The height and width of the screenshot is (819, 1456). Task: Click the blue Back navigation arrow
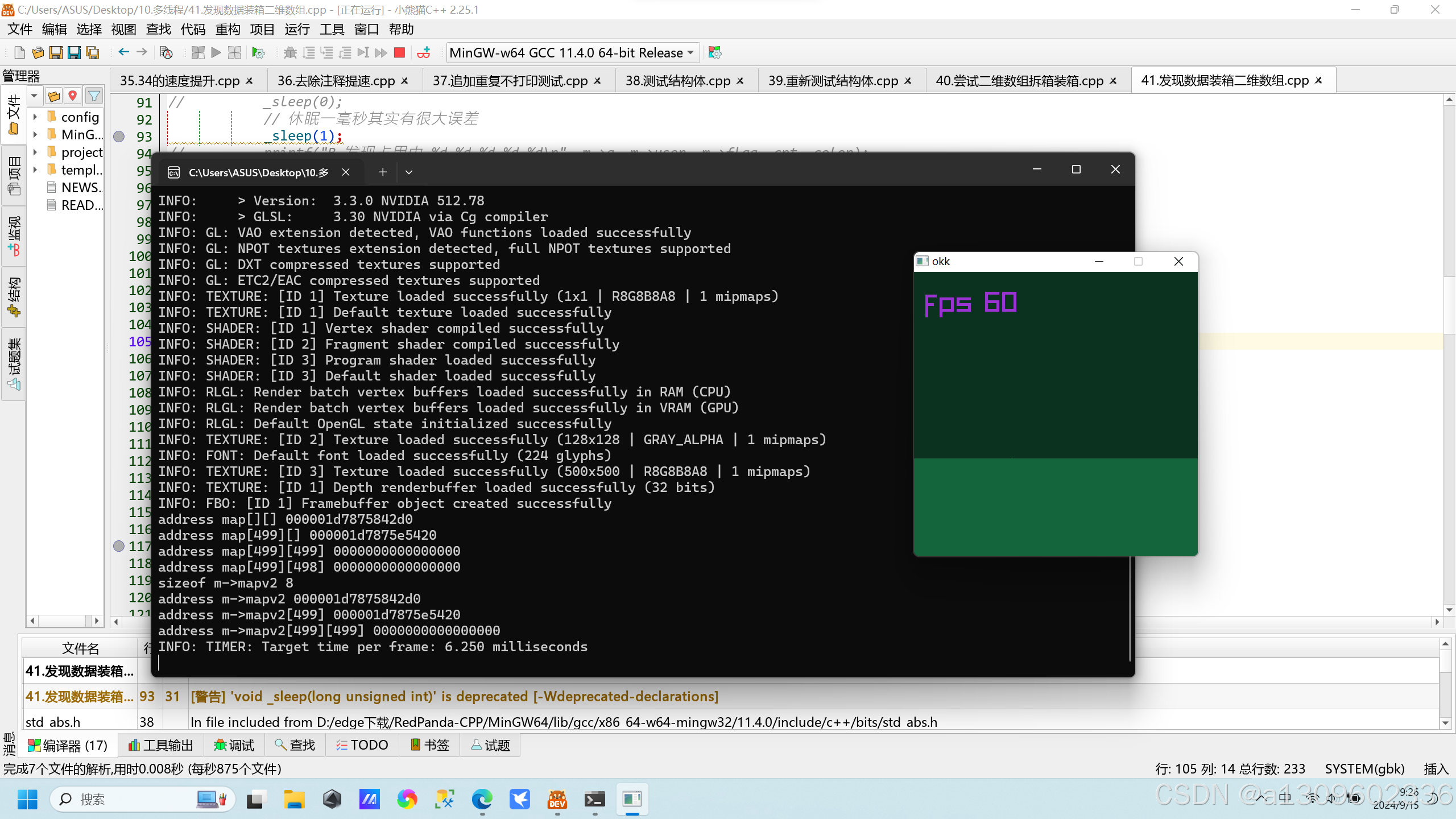[x=123, y=52]
